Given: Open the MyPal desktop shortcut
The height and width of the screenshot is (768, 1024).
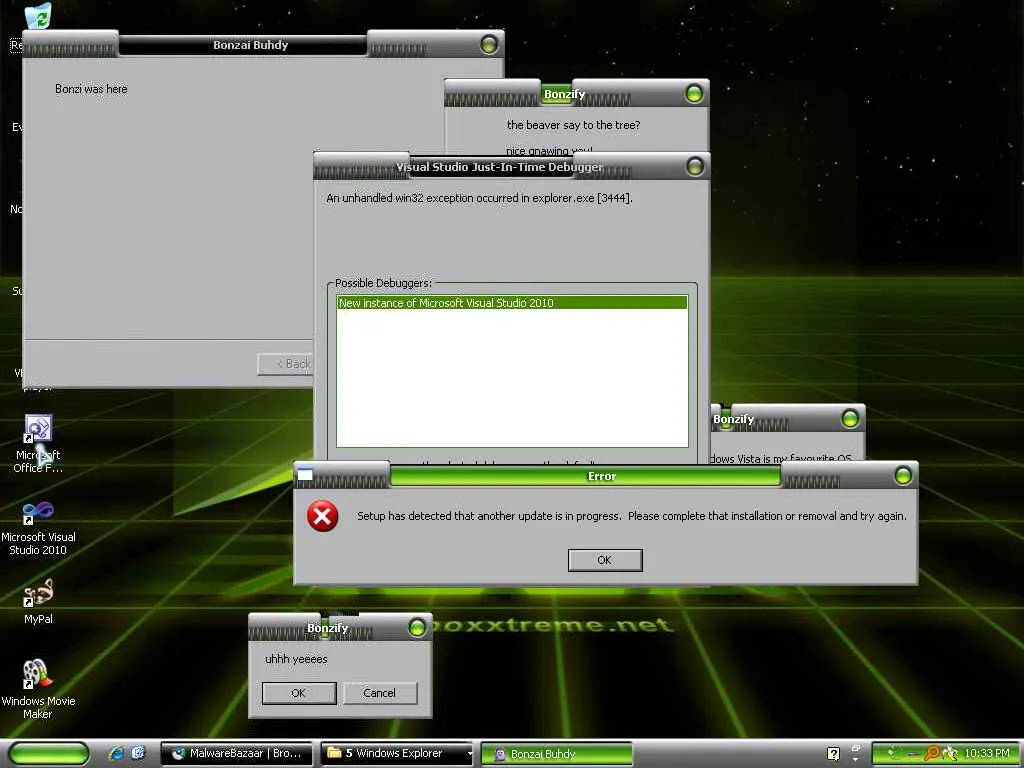Looking at the screenshot, I should pos(38,601).
